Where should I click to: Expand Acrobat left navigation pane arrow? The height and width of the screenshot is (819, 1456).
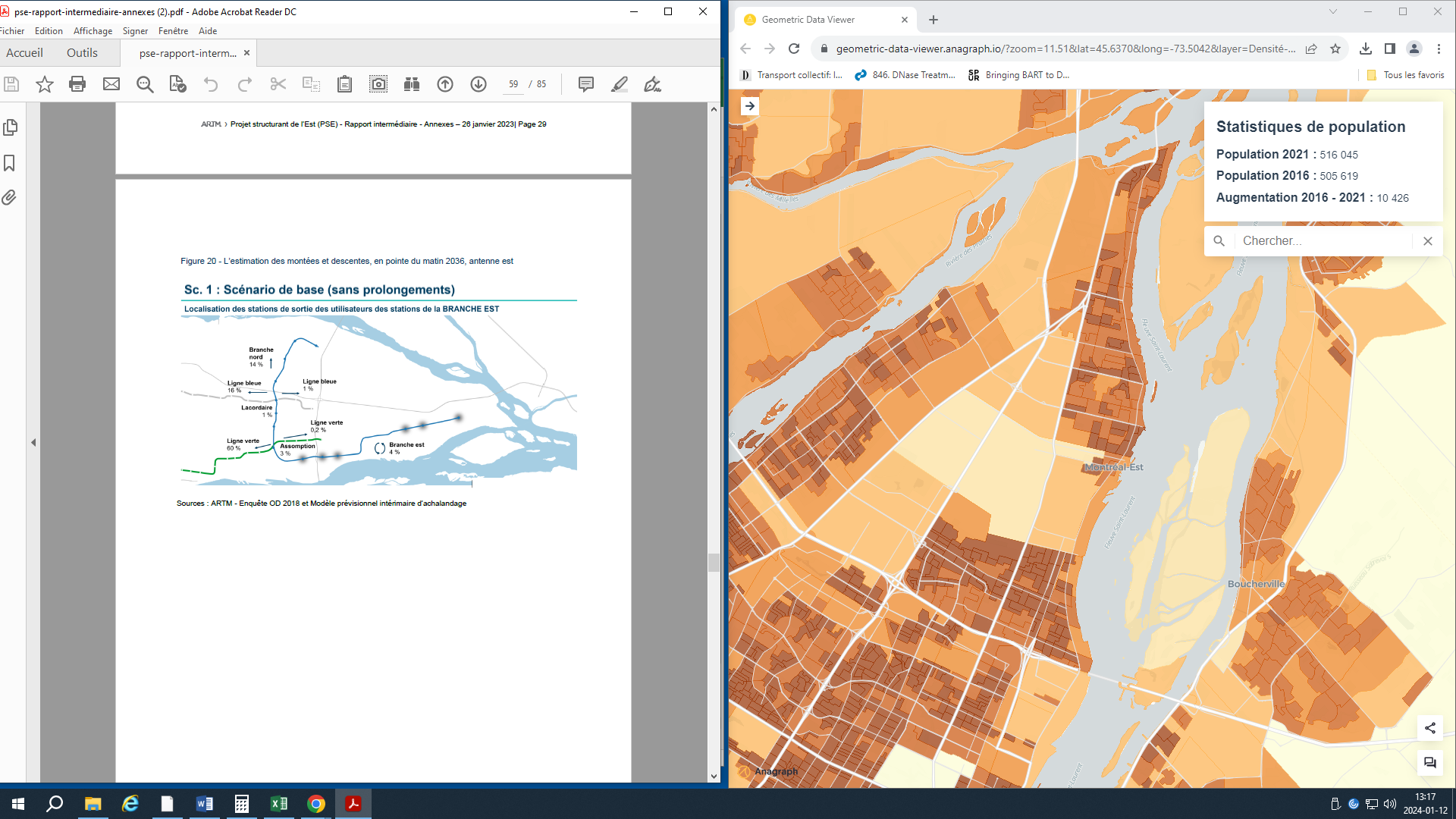tap(33, 442)
